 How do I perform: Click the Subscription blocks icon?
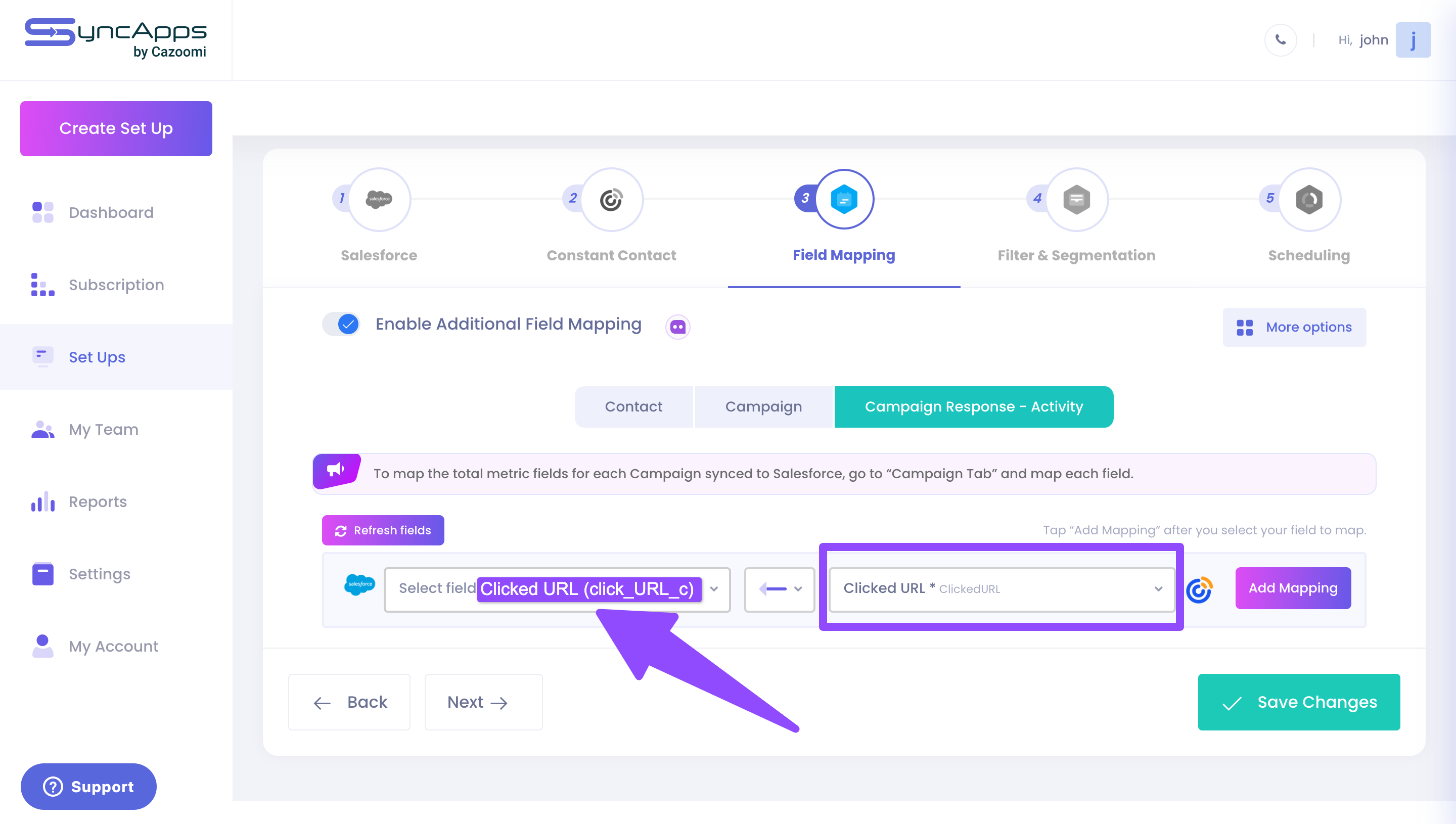click(43, 285)
